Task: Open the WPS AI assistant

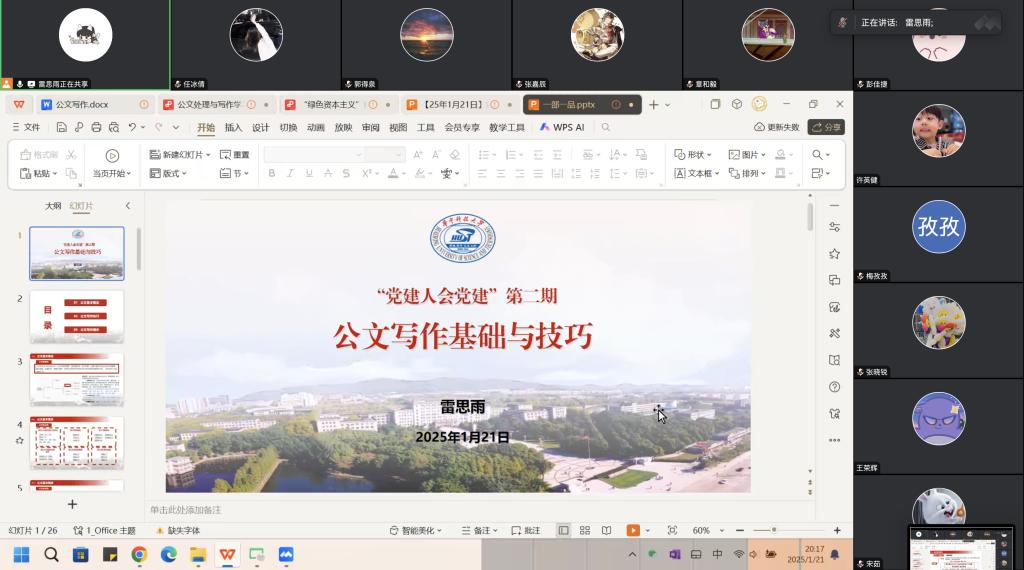Action: click(562, 127)
